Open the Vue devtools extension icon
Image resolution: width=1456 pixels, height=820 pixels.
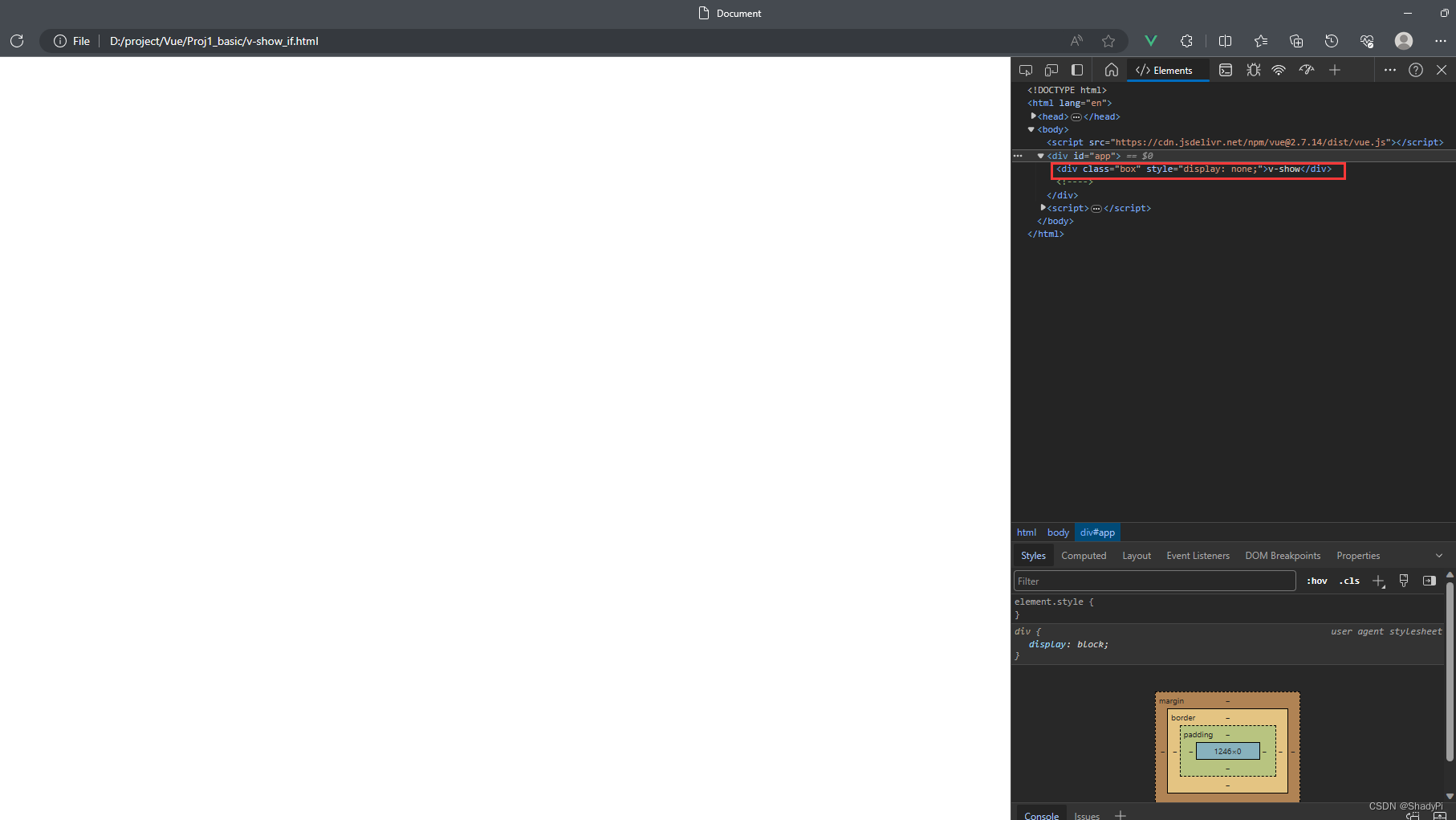1151,41
